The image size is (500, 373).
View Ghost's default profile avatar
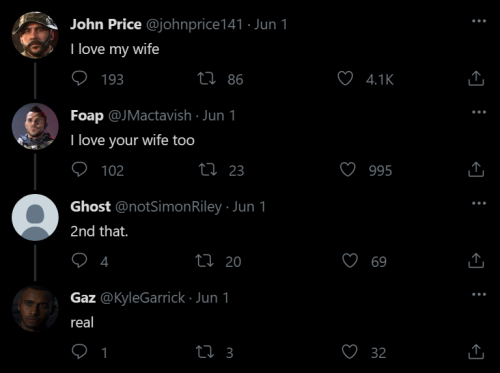pos(35,217)
